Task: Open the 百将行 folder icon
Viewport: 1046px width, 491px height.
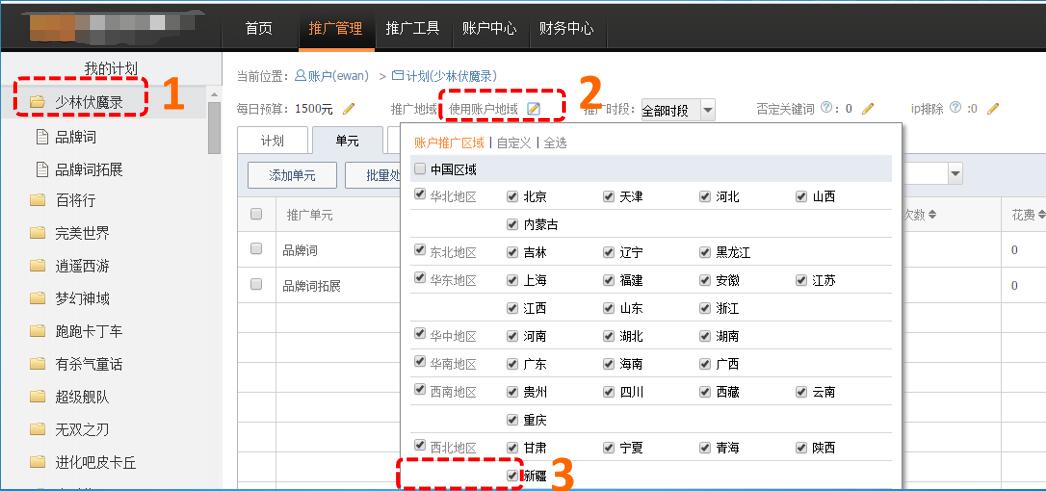Action: (x=37, y=200)
